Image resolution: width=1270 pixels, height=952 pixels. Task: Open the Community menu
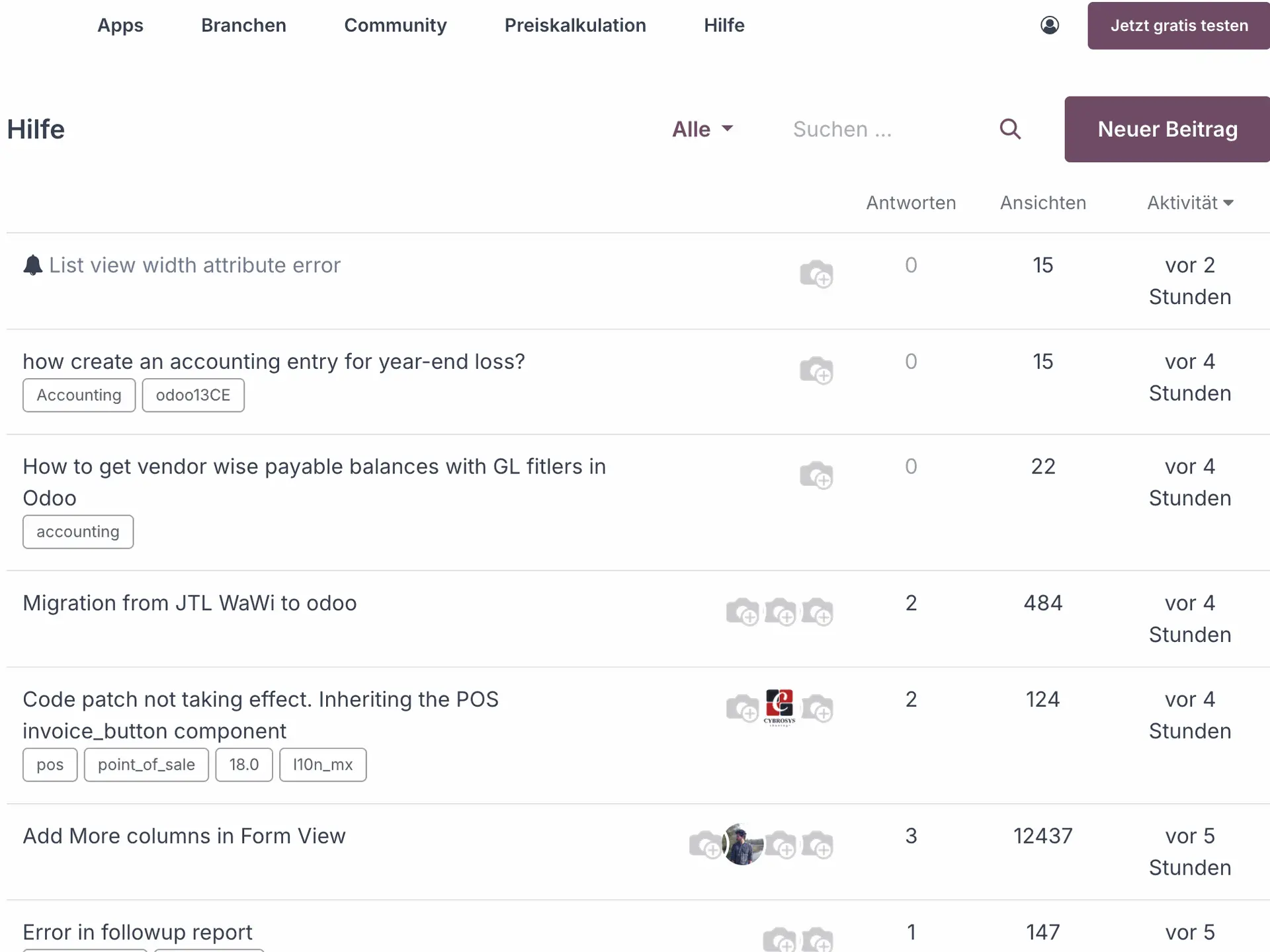click(x=395, y=25)
